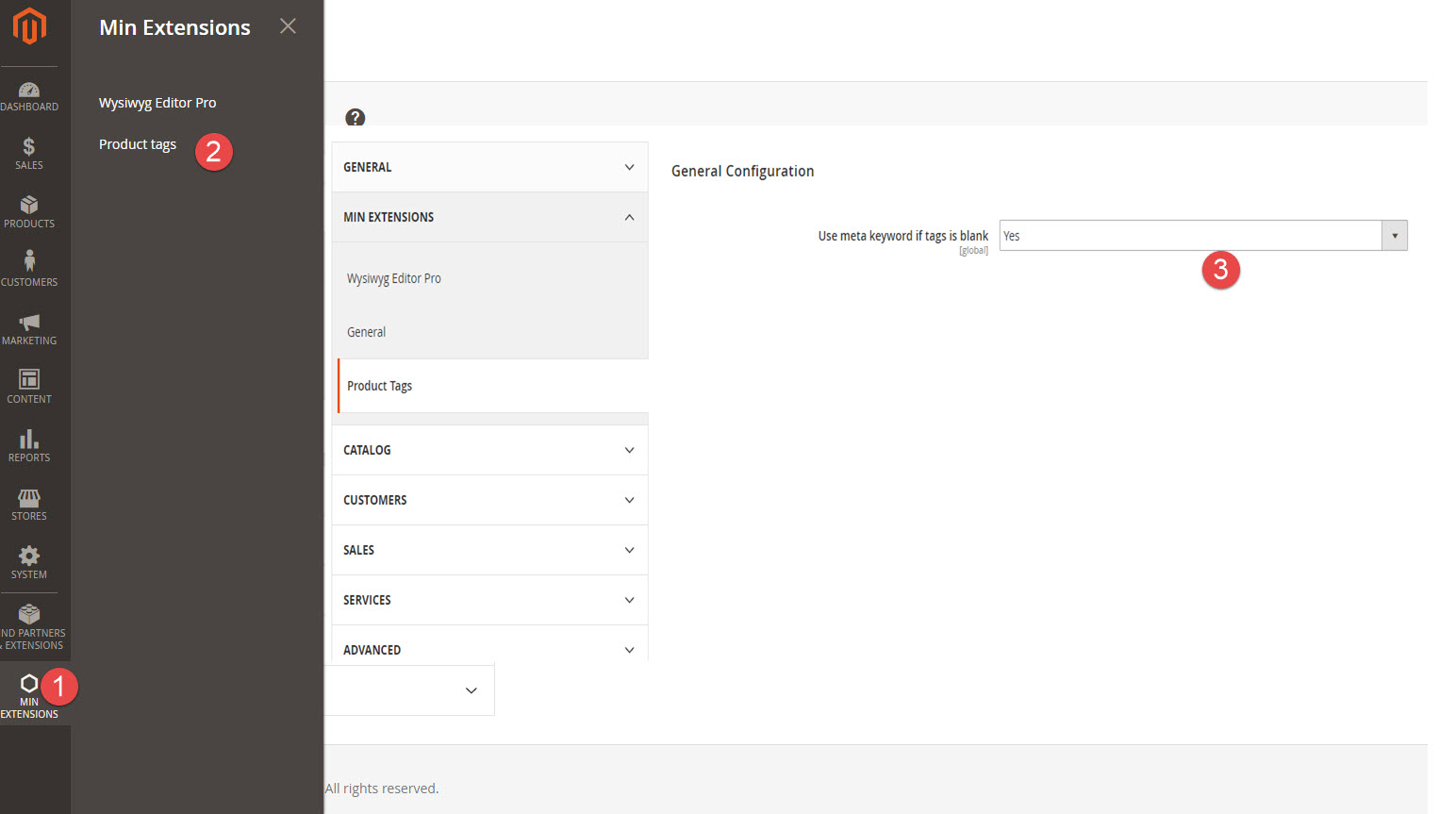Image resolution: width=1456 pixels, height=814 pixels.
Task: Click the 'Use meta keyword if tags is blank' label
Action: [902, 236]
